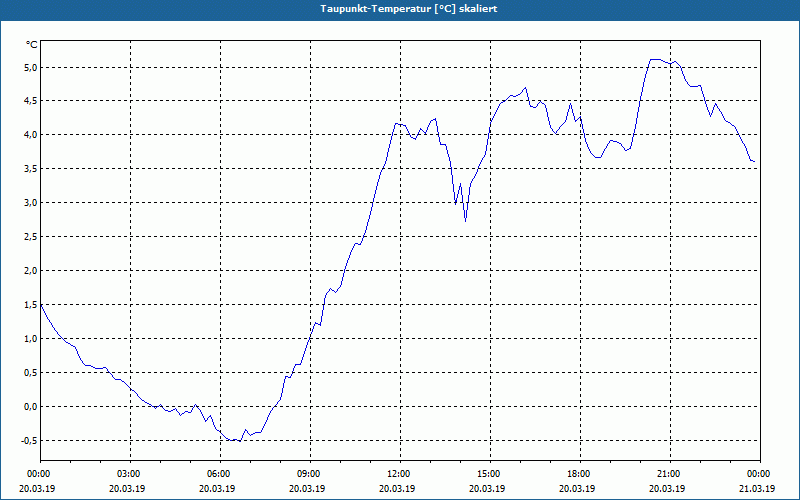This screenshot has width=800, height=500.
Task: Click the "20.03.19" date beneath 15:00
Action: tap(487, 488)
